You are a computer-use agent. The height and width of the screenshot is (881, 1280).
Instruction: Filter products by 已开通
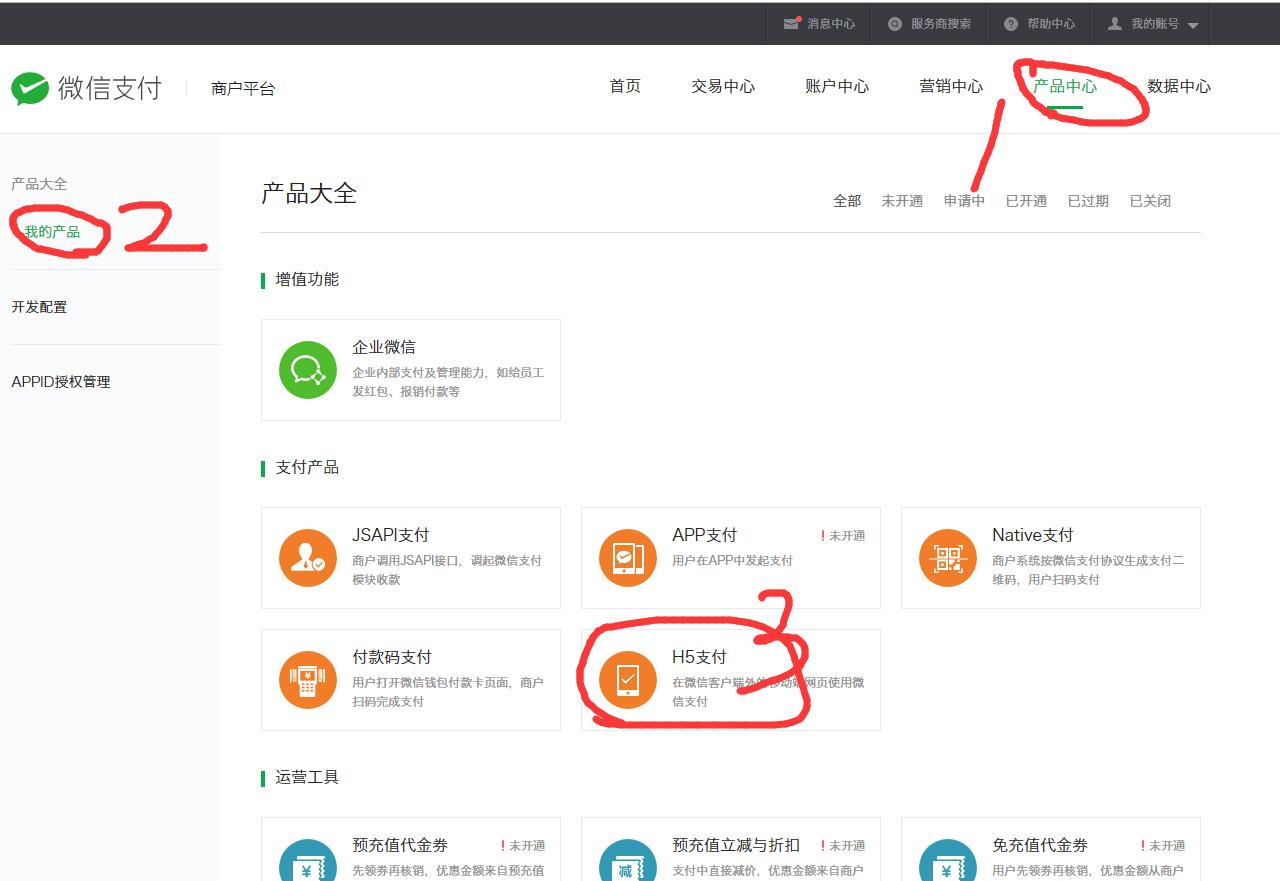[1026, 201]
